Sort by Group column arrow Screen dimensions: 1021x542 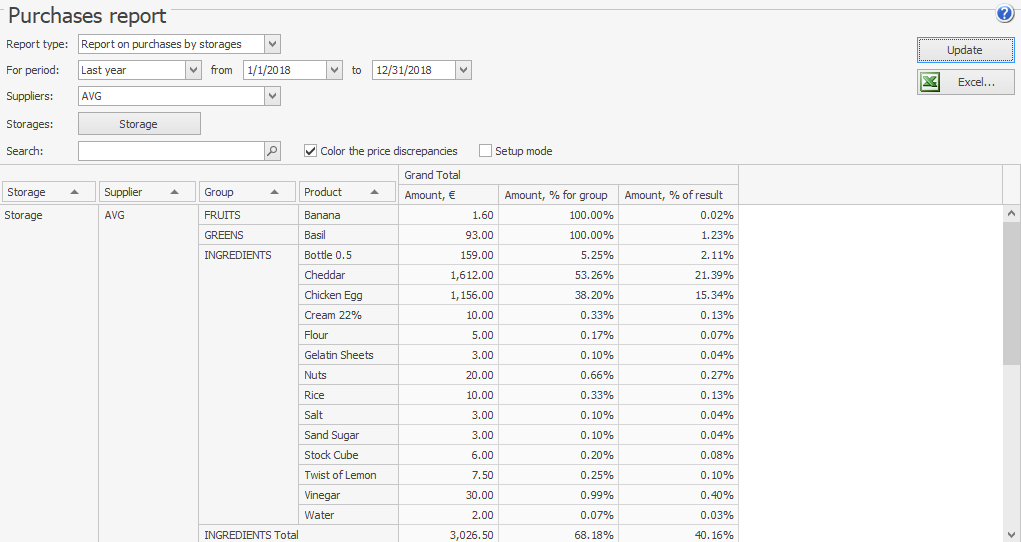point(274,192)
